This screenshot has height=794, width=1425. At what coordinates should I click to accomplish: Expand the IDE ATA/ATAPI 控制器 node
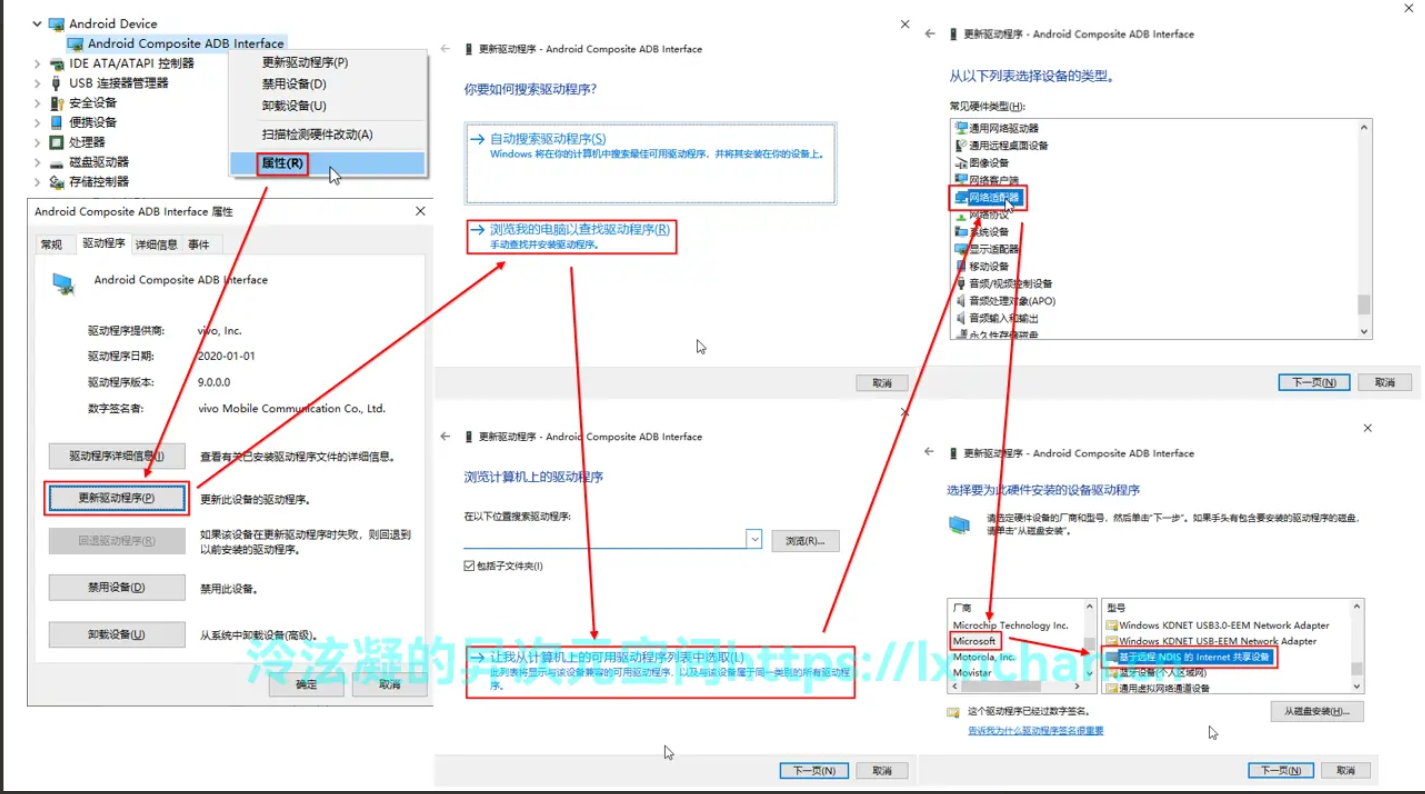pyautogui.click(x=38, y=63)
